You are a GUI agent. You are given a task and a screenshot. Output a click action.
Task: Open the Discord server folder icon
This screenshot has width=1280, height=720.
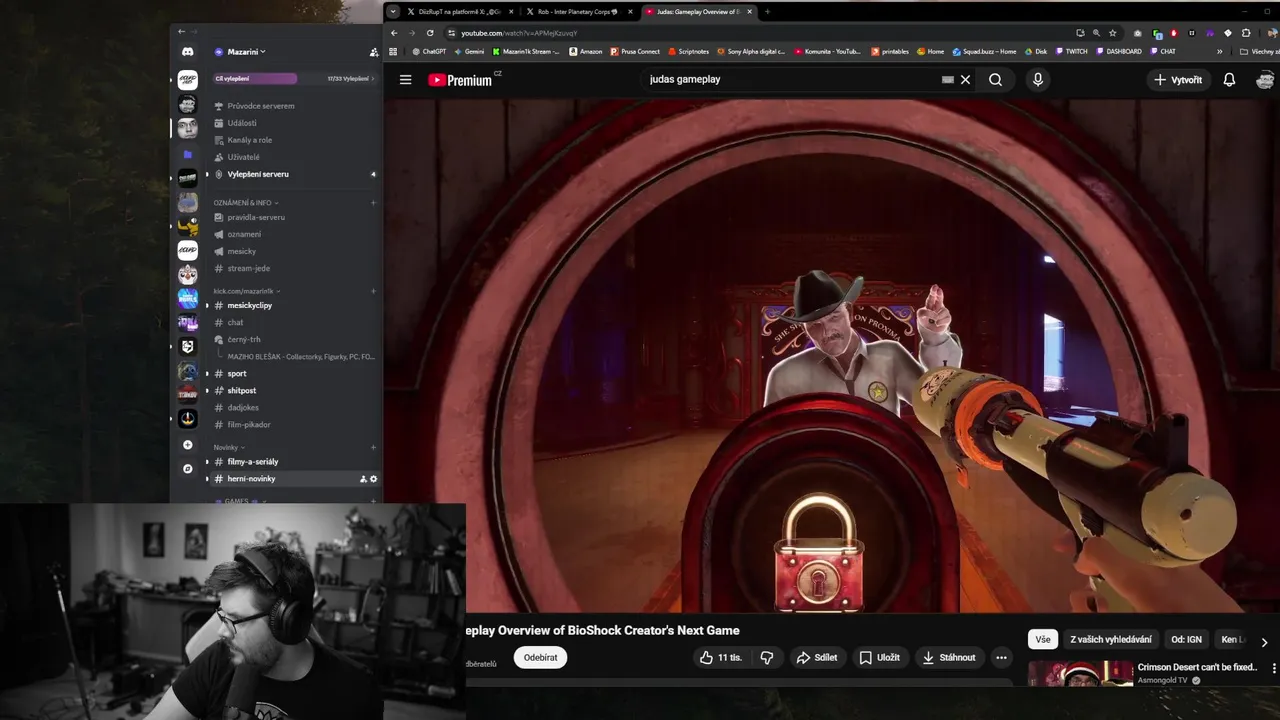click(x=187, y=154)
